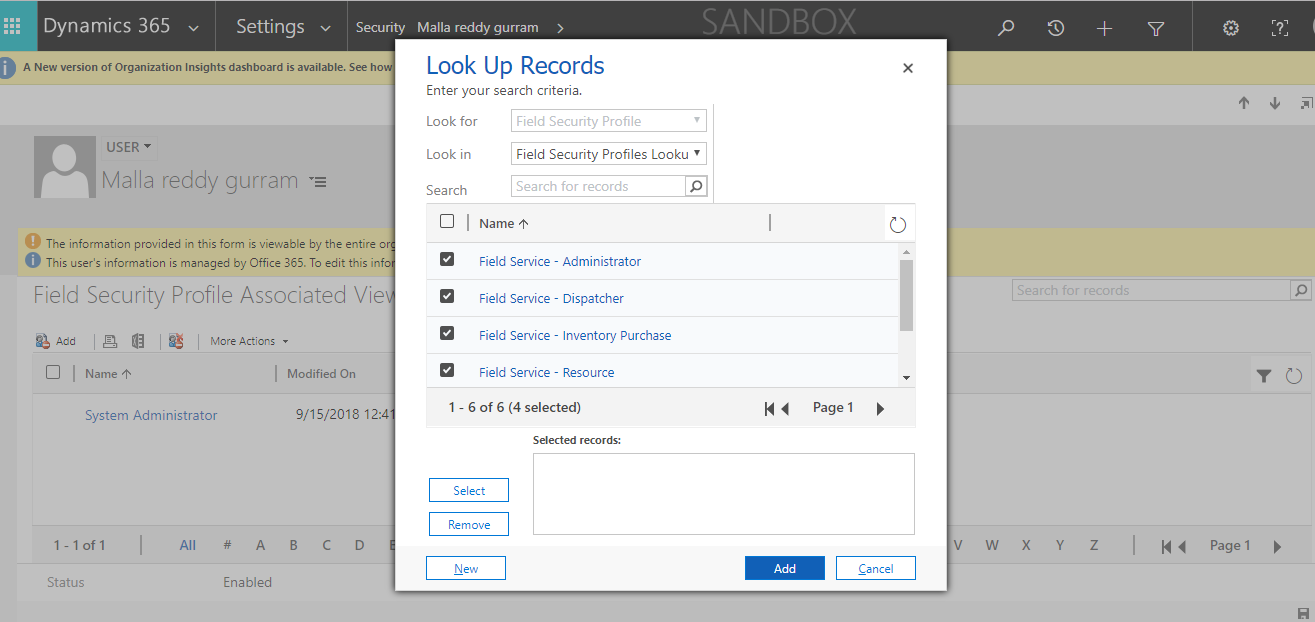
Task: Open advanced find funnel icon in top bar
Action: [x=1156, y=29]
